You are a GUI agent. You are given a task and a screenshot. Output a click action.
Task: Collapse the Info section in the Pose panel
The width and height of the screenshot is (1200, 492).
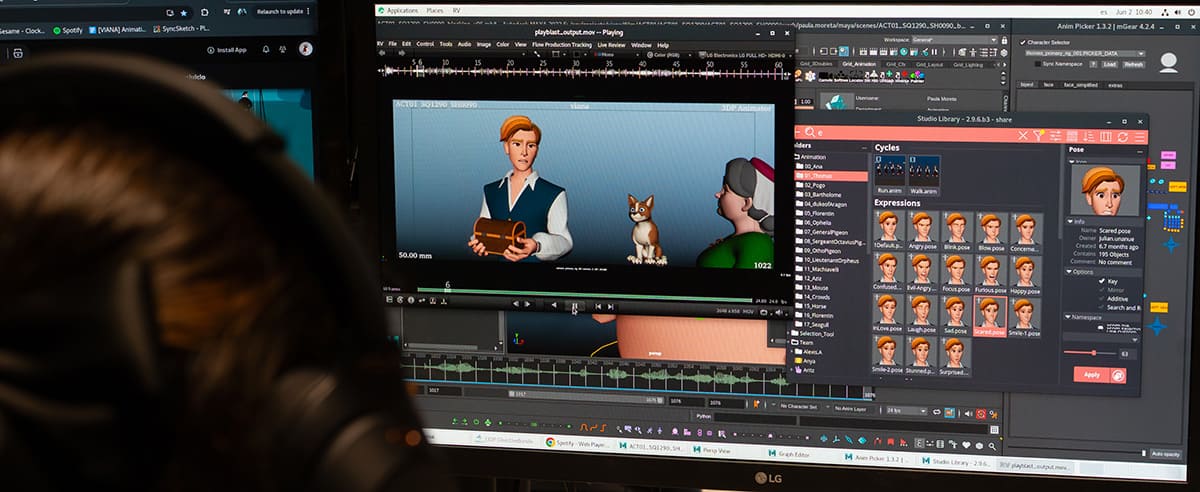[x=1069, y=222]
